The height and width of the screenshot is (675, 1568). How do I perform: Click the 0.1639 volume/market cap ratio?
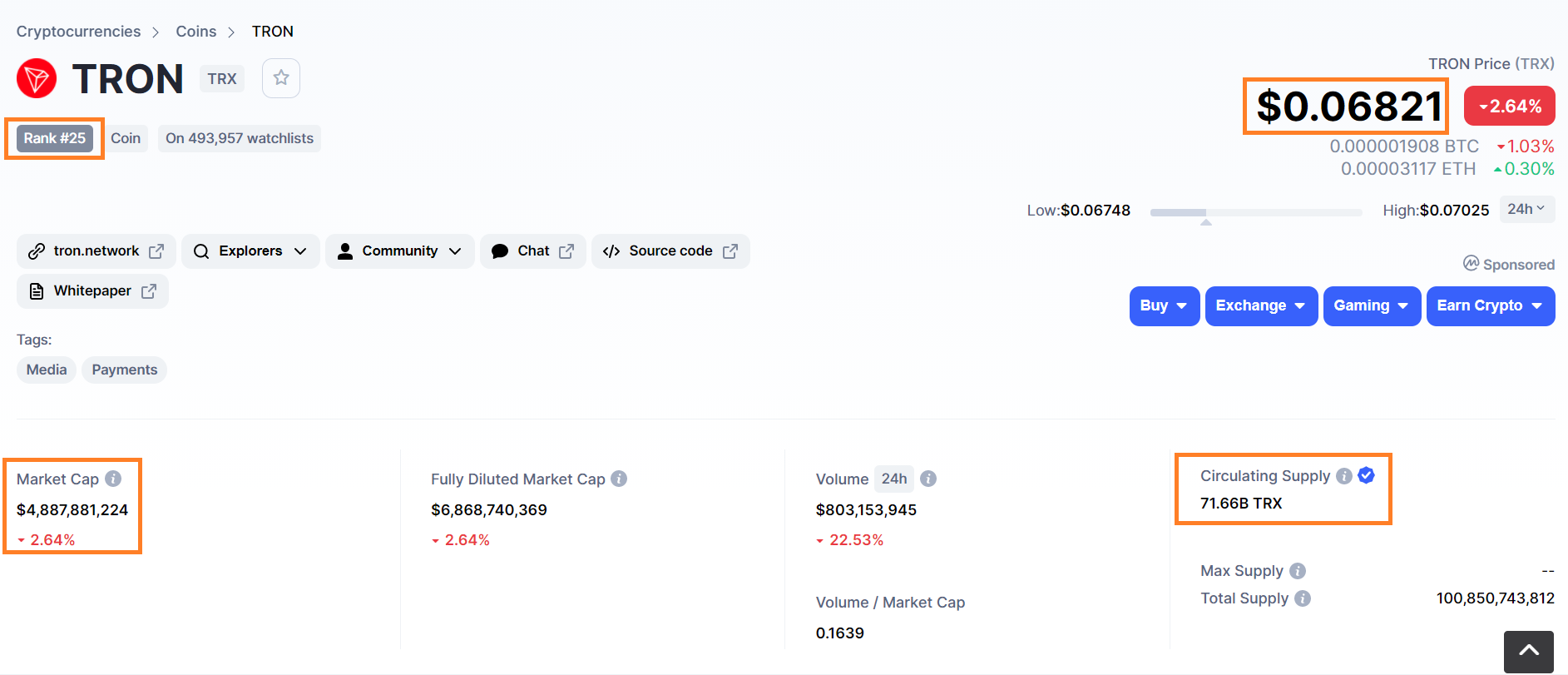pyautogui.click(x=840, y=633)
